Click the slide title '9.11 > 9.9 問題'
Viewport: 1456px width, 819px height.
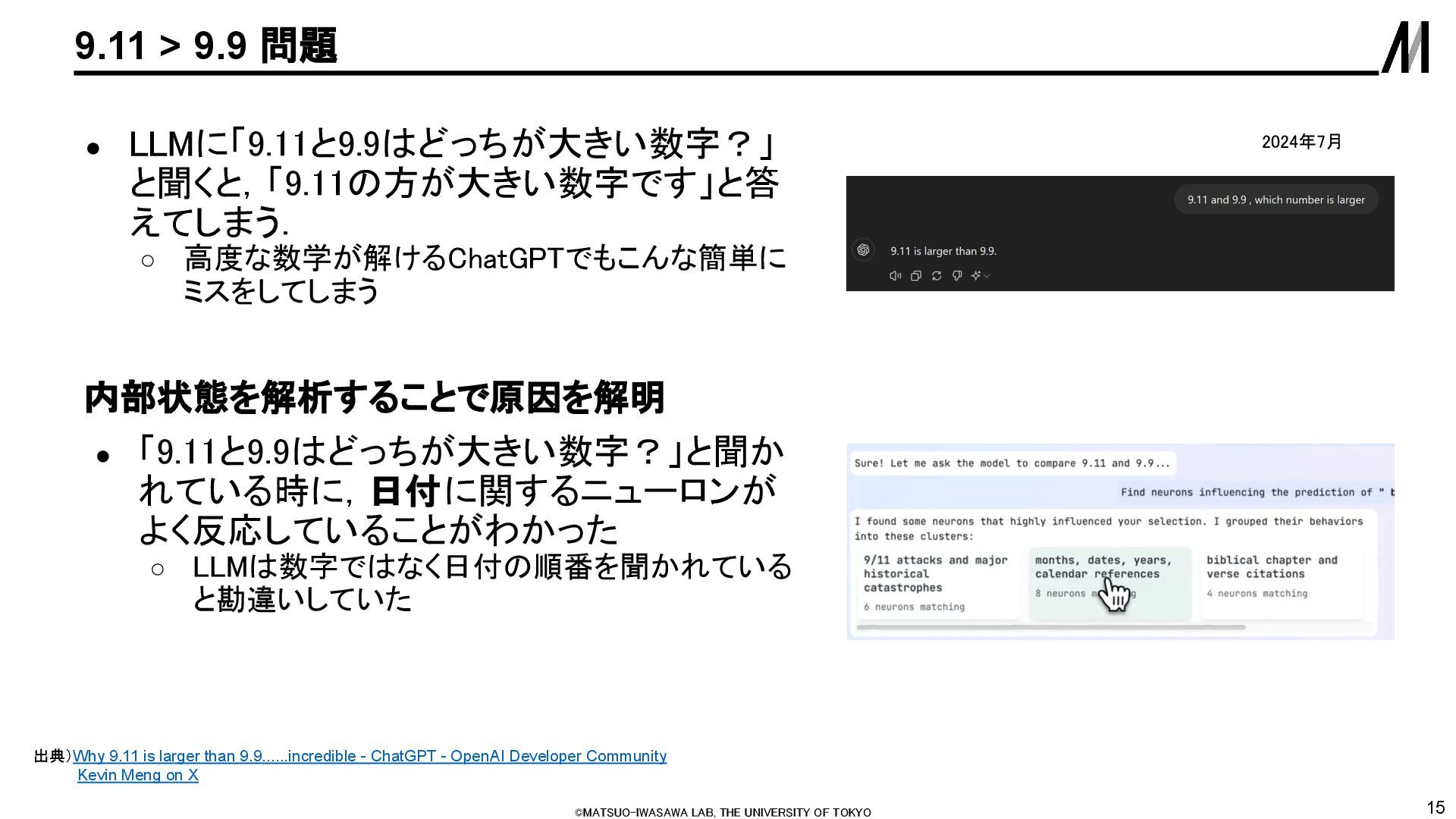click(x=206, y=45)
